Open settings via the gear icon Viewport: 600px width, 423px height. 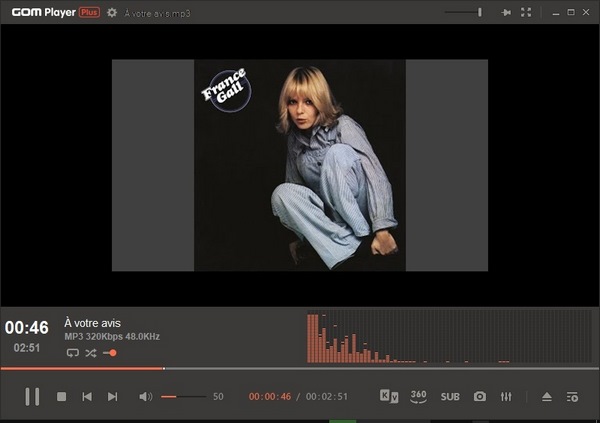pos(112,13)
